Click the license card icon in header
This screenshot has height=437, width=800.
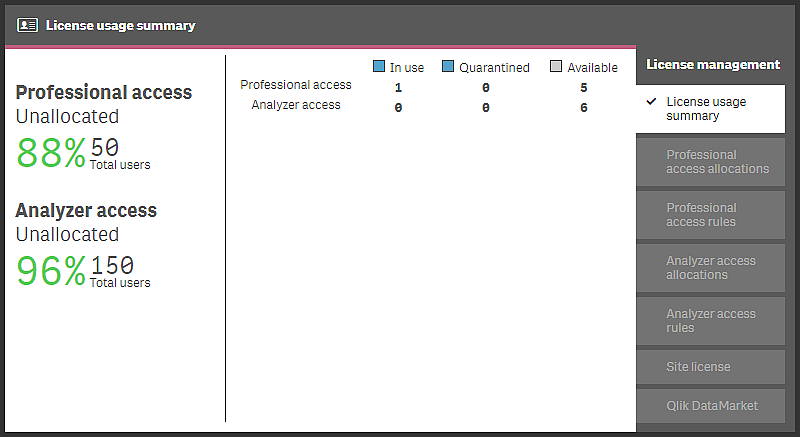(28, 25)
